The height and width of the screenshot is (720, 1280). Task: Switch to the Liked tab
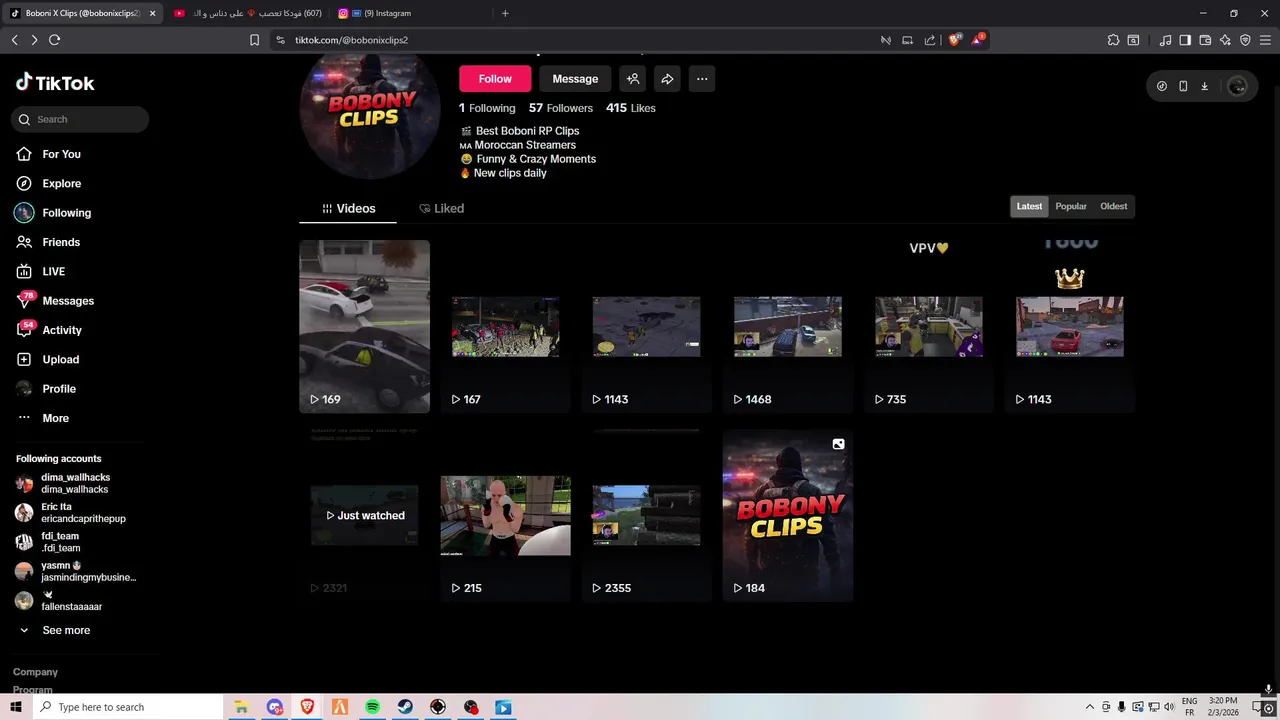pos(441,208)
